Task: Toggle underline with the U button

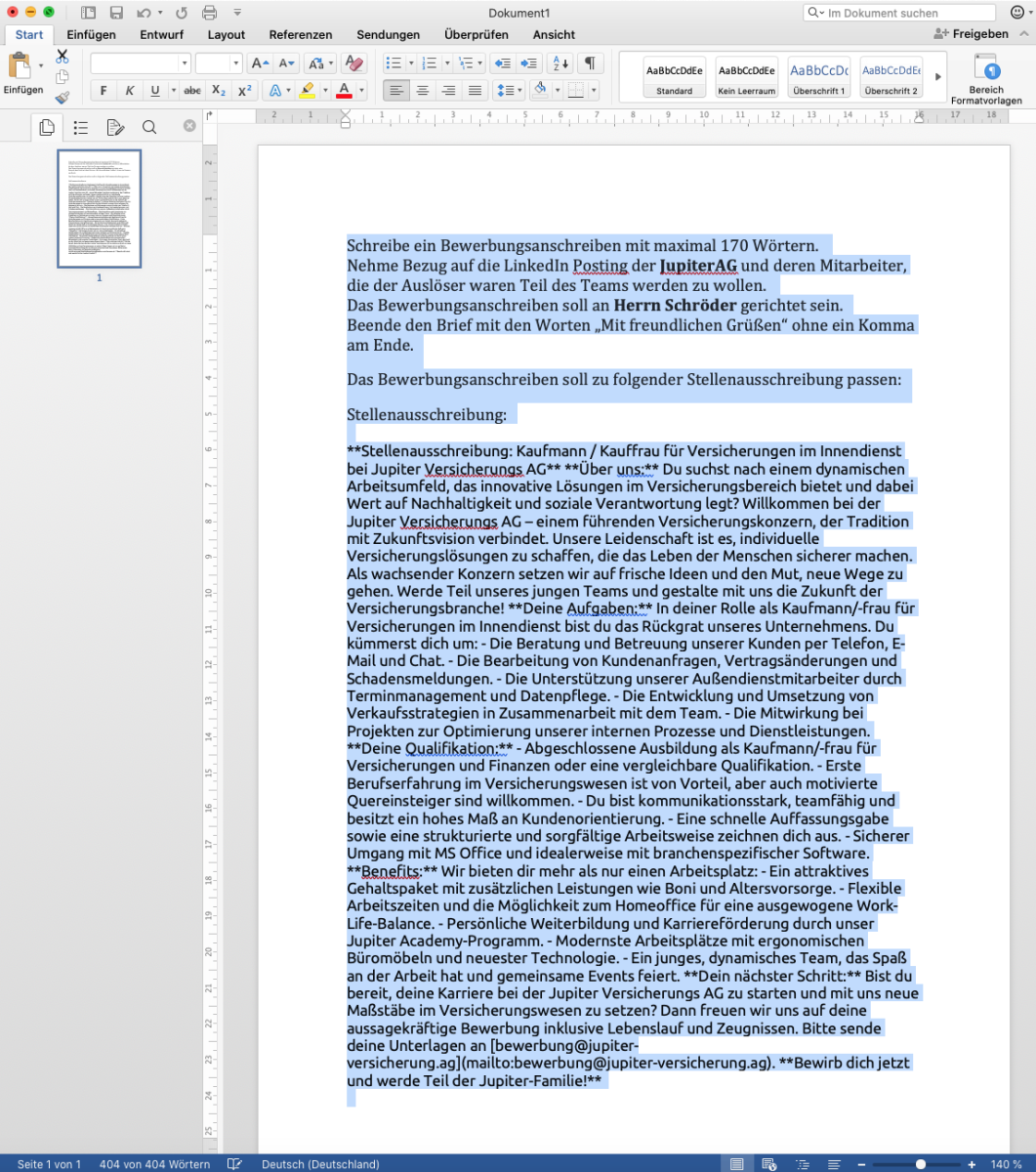Action: [x=154, y=91]
